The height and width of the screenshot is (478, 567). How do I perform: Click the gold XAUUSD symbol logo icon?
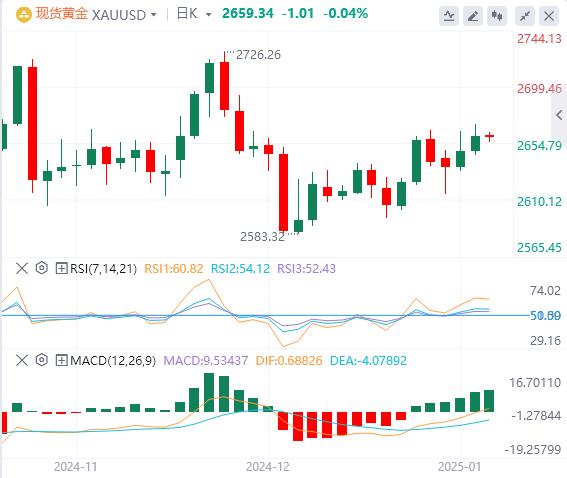pyautogui.click(x=24, y=14)
